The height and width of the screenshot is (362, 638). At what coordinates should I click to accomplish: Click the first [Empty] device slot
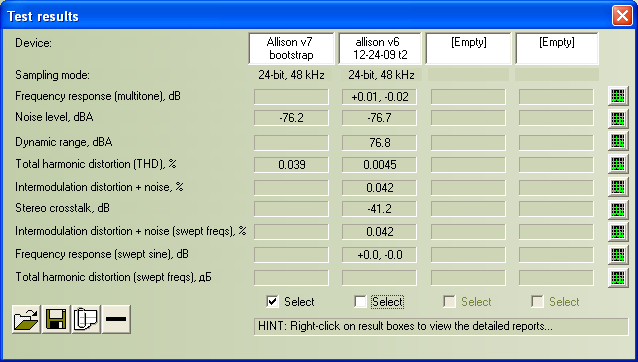pos(468,48)
